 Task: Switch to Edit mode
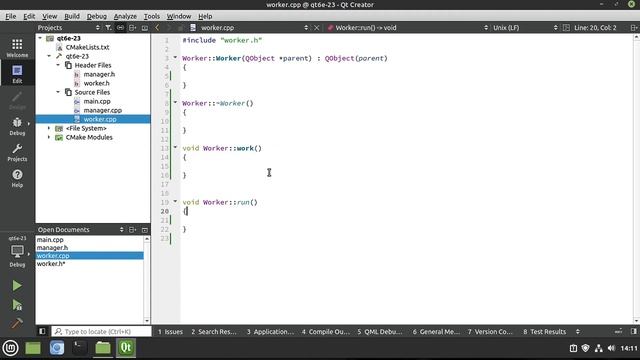coord(17,73)
